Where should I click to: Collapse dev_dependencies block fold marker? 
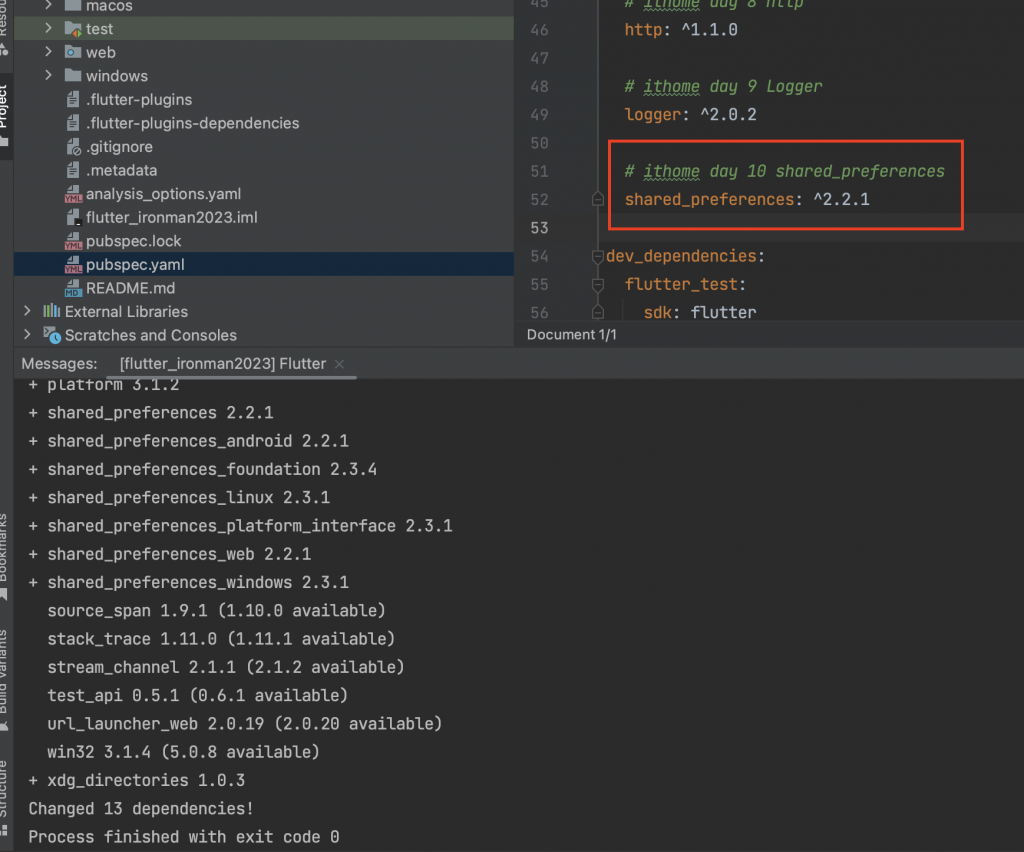click(x=598, y=256)
